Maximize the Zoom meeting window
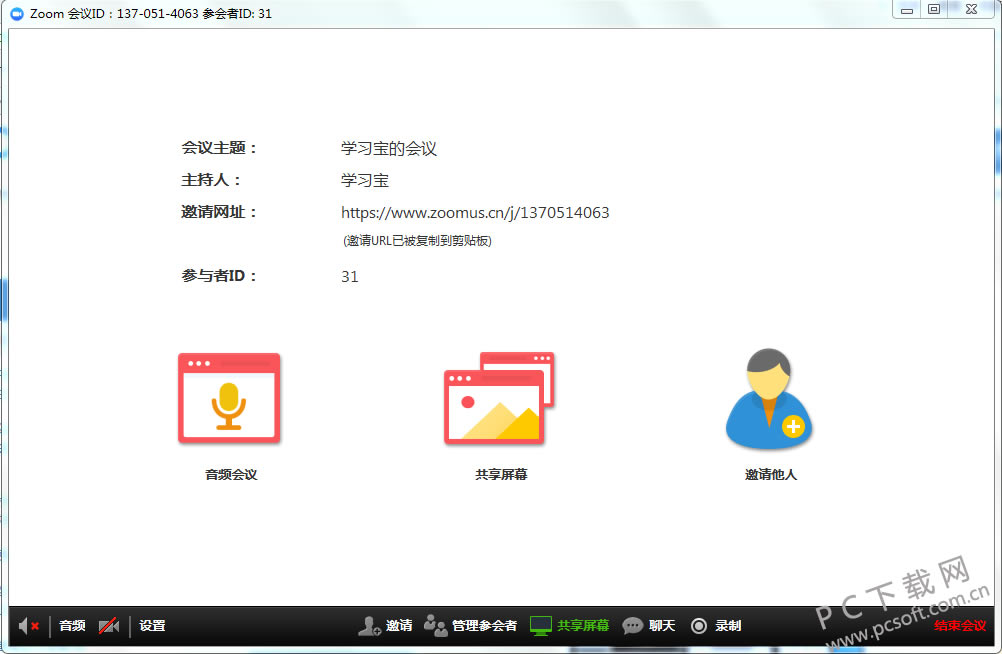This screenshot has width=1002, height=654. 934,9
